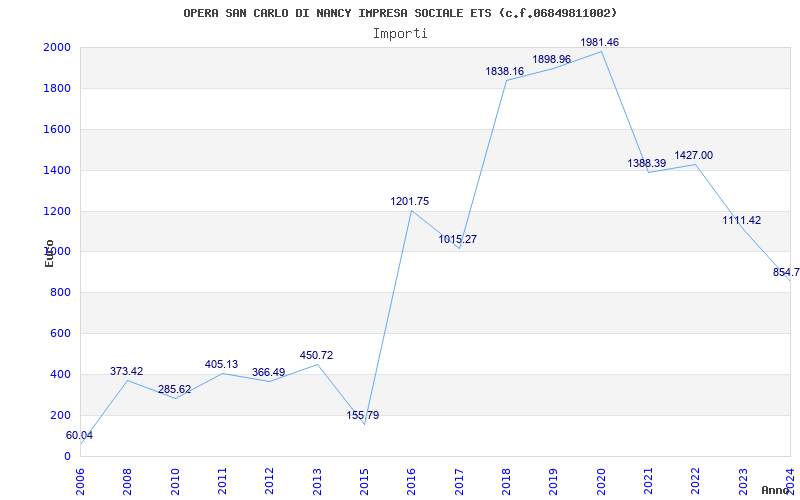The image size is (800, 500).
Task: Click the y-axis value 0
Action: coord(67,457)
